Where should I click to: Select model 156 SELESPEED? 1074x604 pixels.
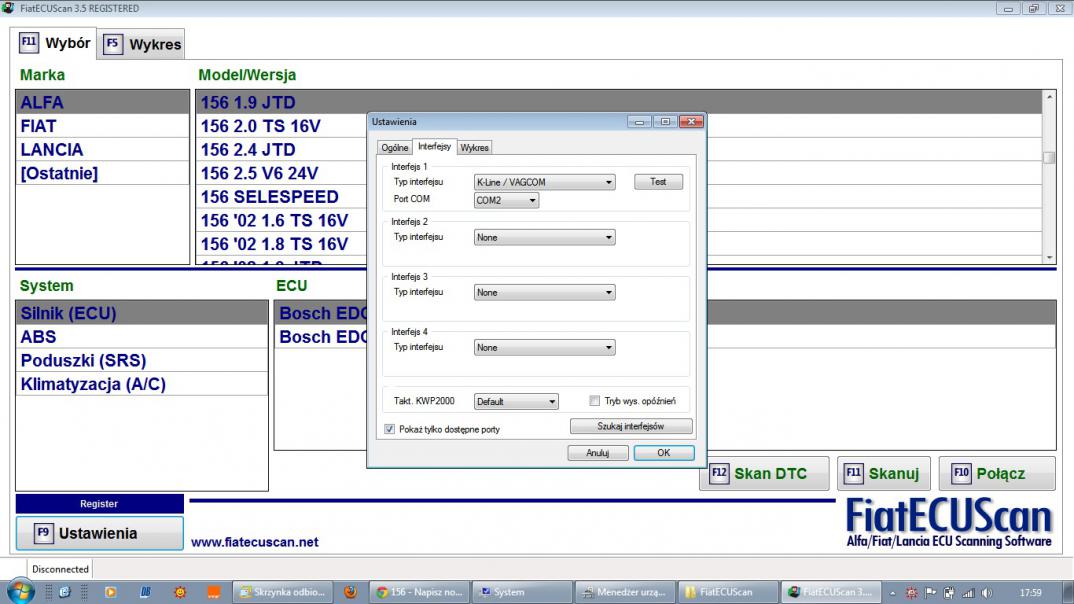(281, 197)
